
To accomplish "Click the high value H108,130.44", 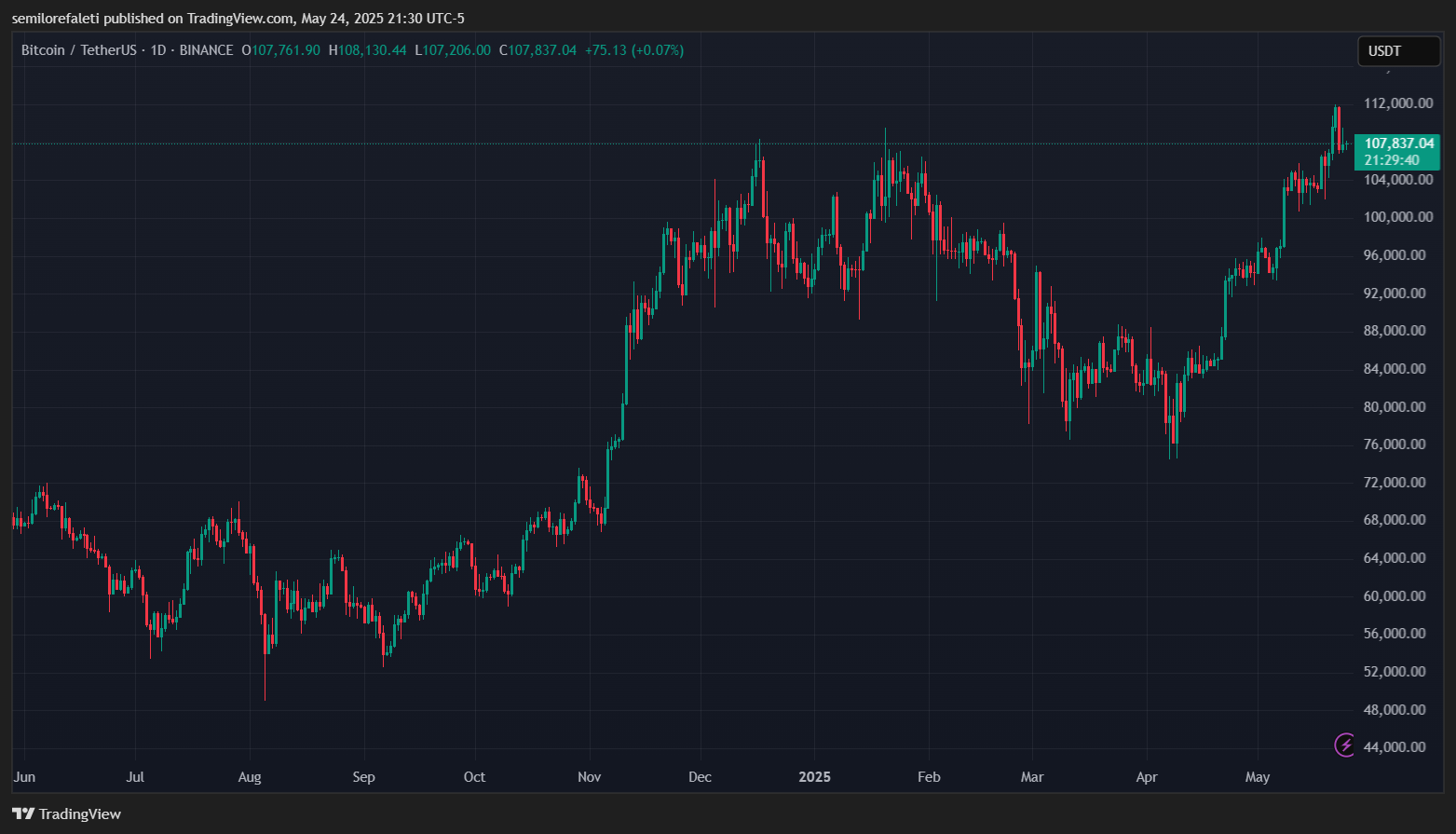I will pos(367,50).
